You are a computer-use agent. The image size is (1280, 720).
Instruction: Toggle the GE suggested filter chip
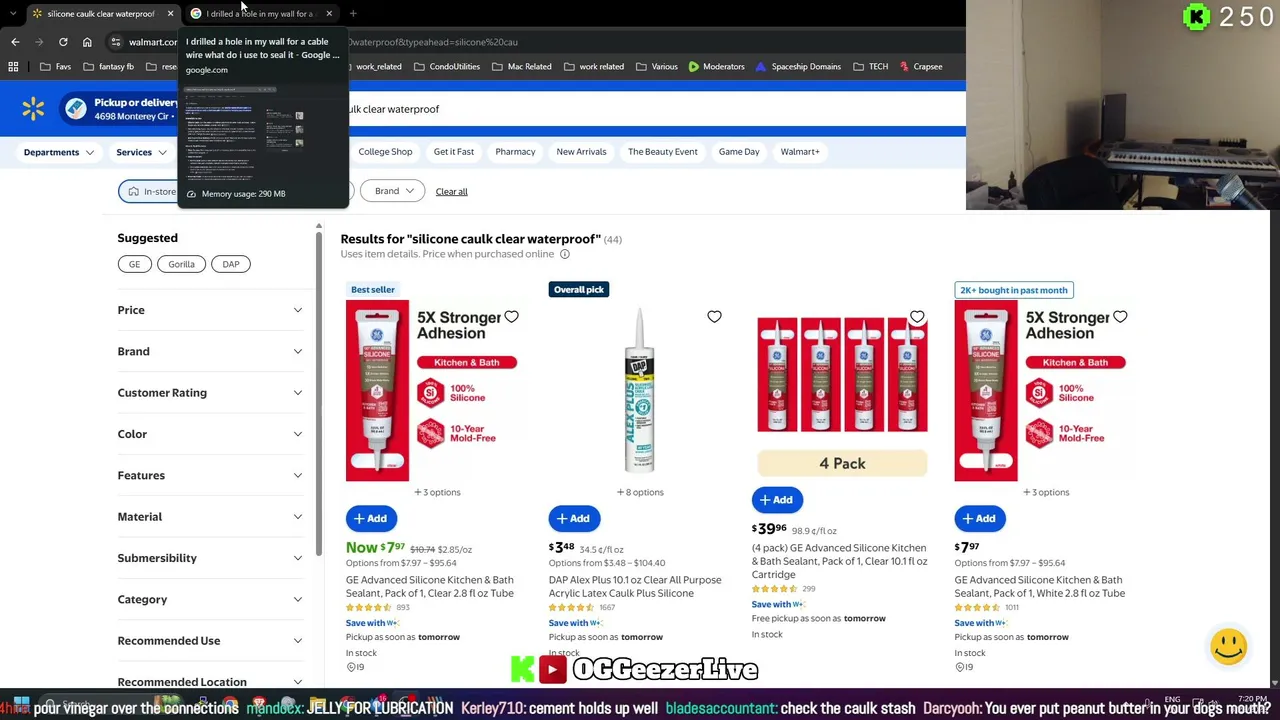[134, 264]
